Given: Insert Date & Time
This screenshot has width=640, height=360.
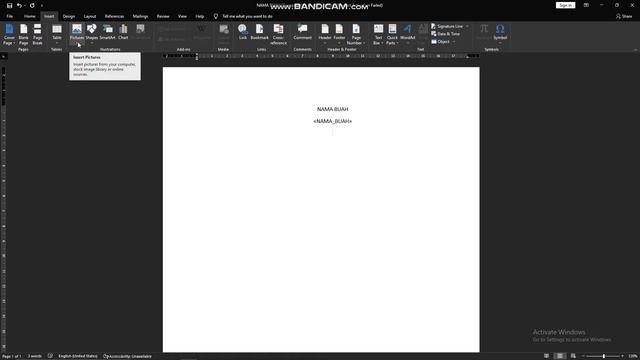Looking at the screenshot, I should 445,34.
